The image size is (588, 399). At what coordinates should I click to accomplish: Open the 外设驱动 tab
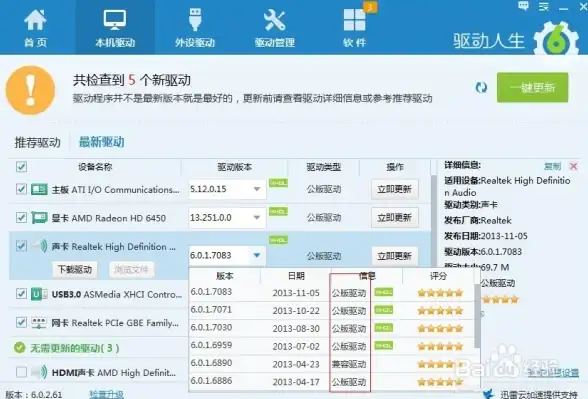point(195,28)
